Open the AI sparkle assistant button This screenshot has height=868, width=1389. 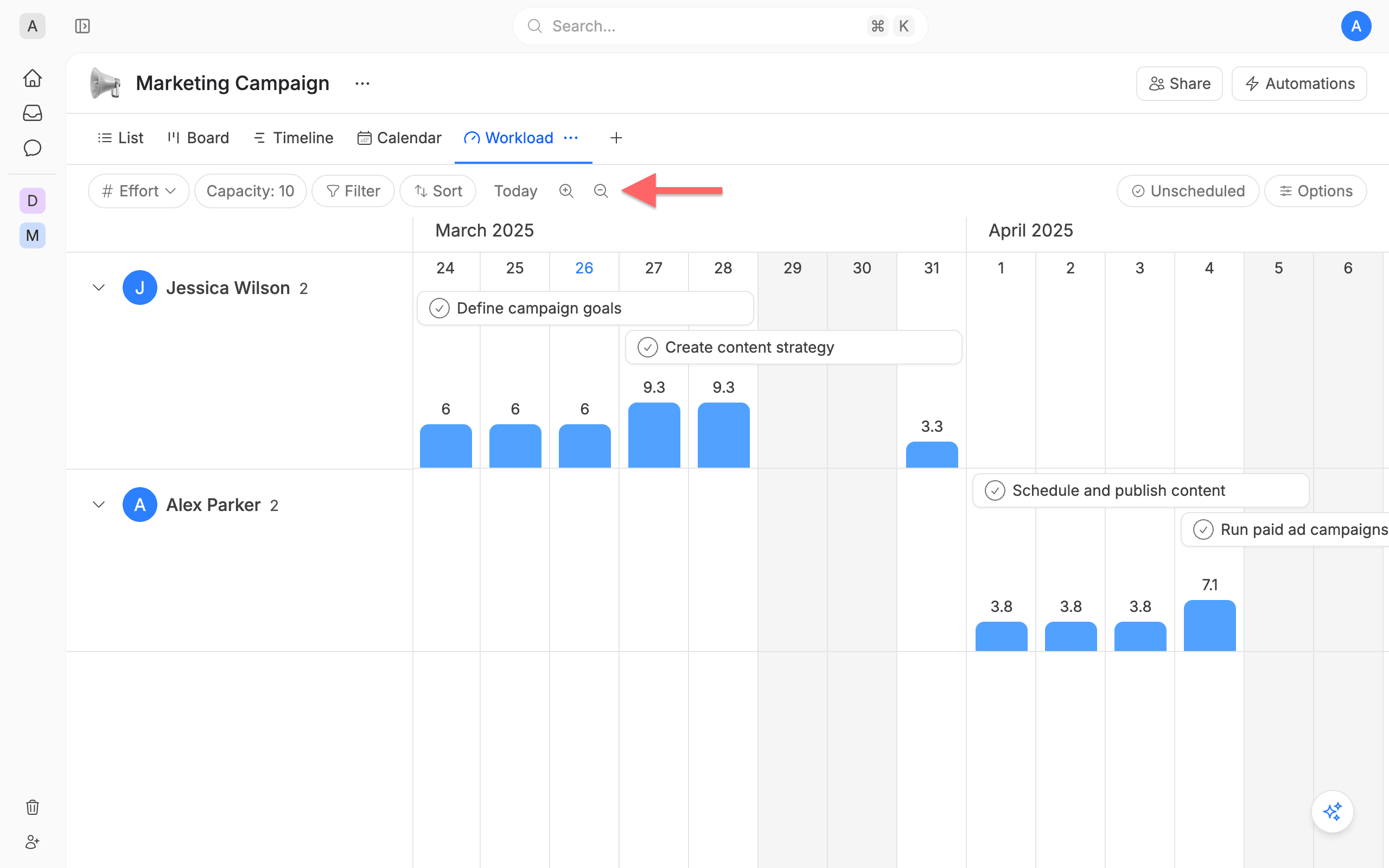tap(1332, 812)
